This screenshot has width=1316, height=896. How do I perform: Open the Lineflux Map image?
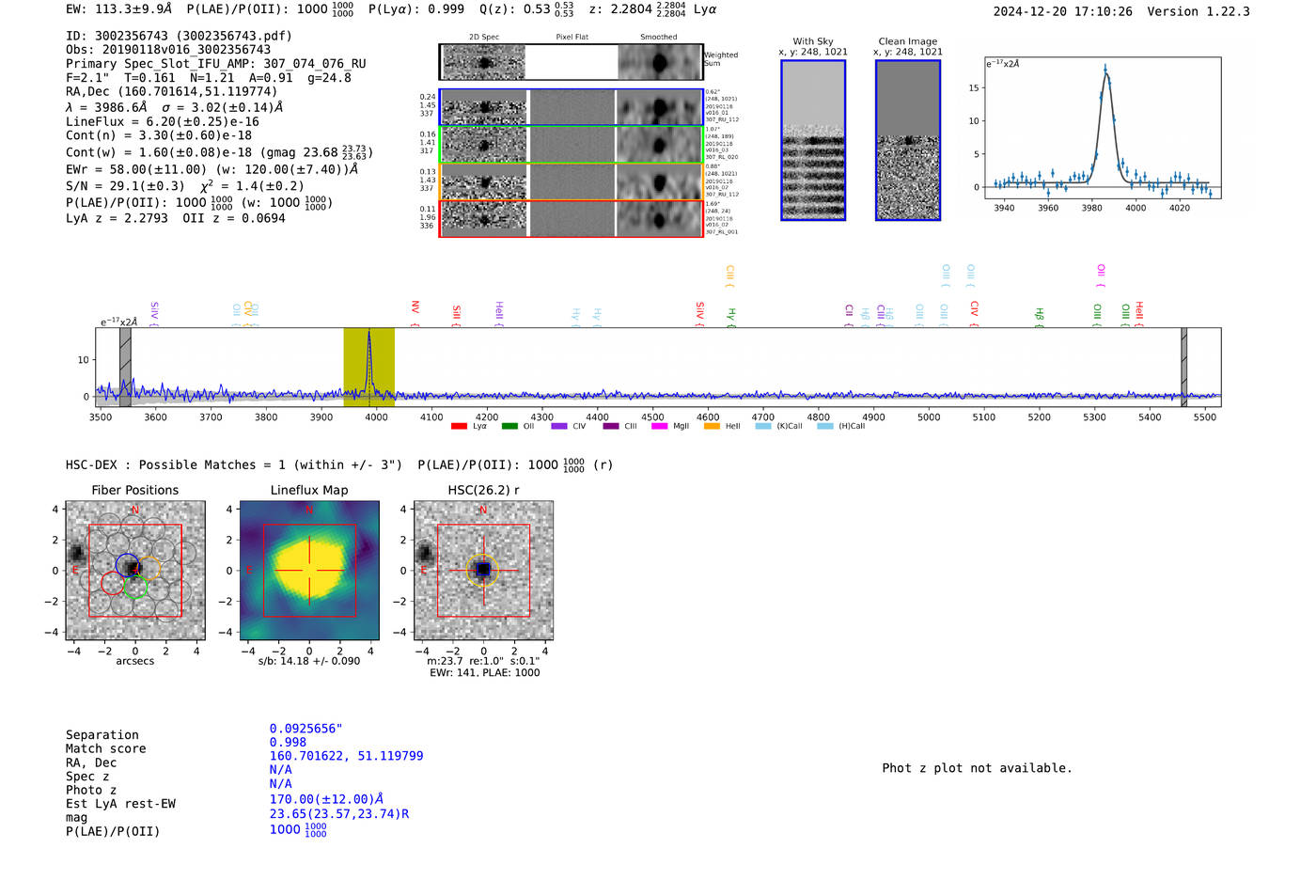(x=309, y=571)
